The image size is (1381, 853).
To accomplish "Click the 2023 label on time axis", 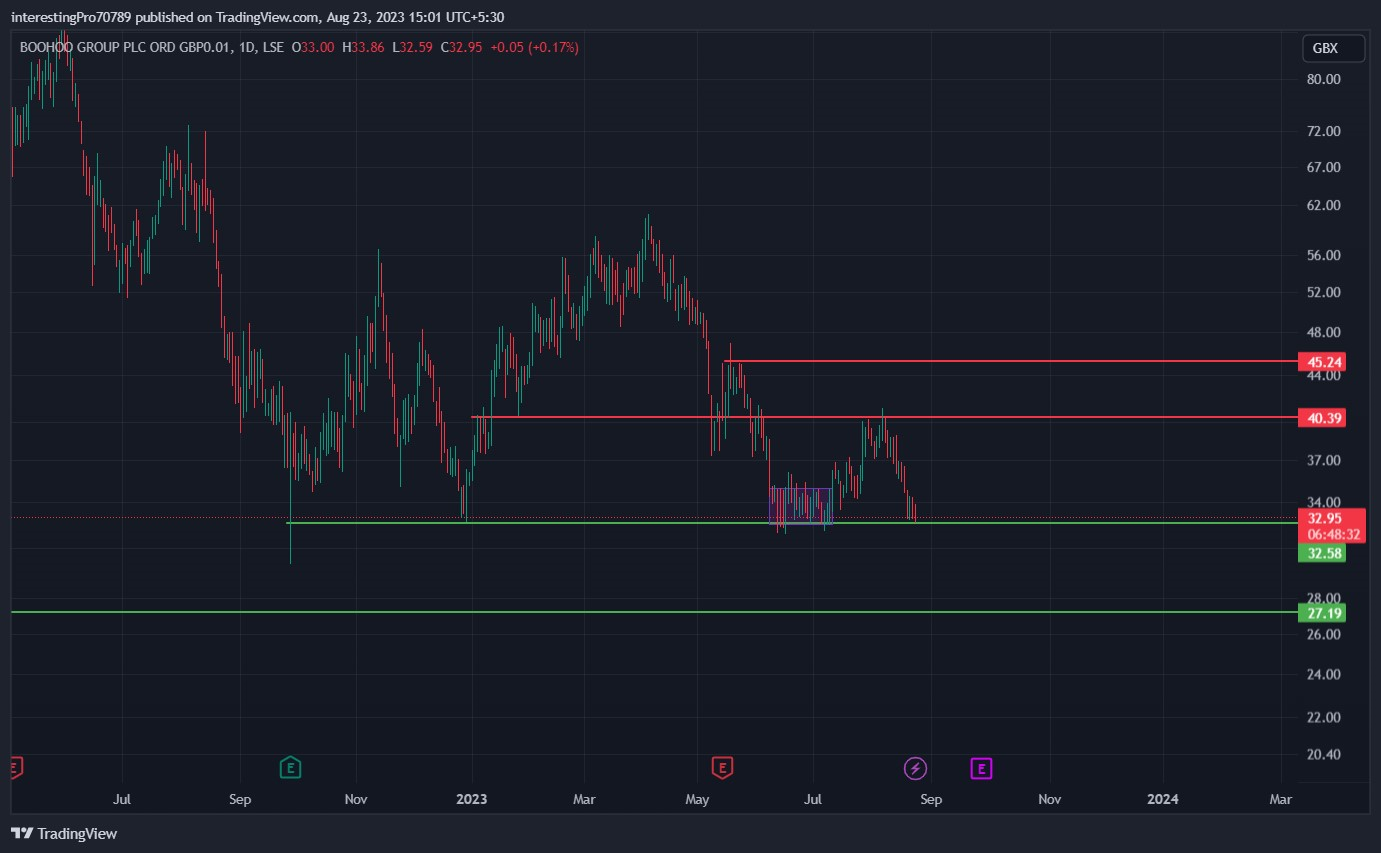I will pos(471,799).
